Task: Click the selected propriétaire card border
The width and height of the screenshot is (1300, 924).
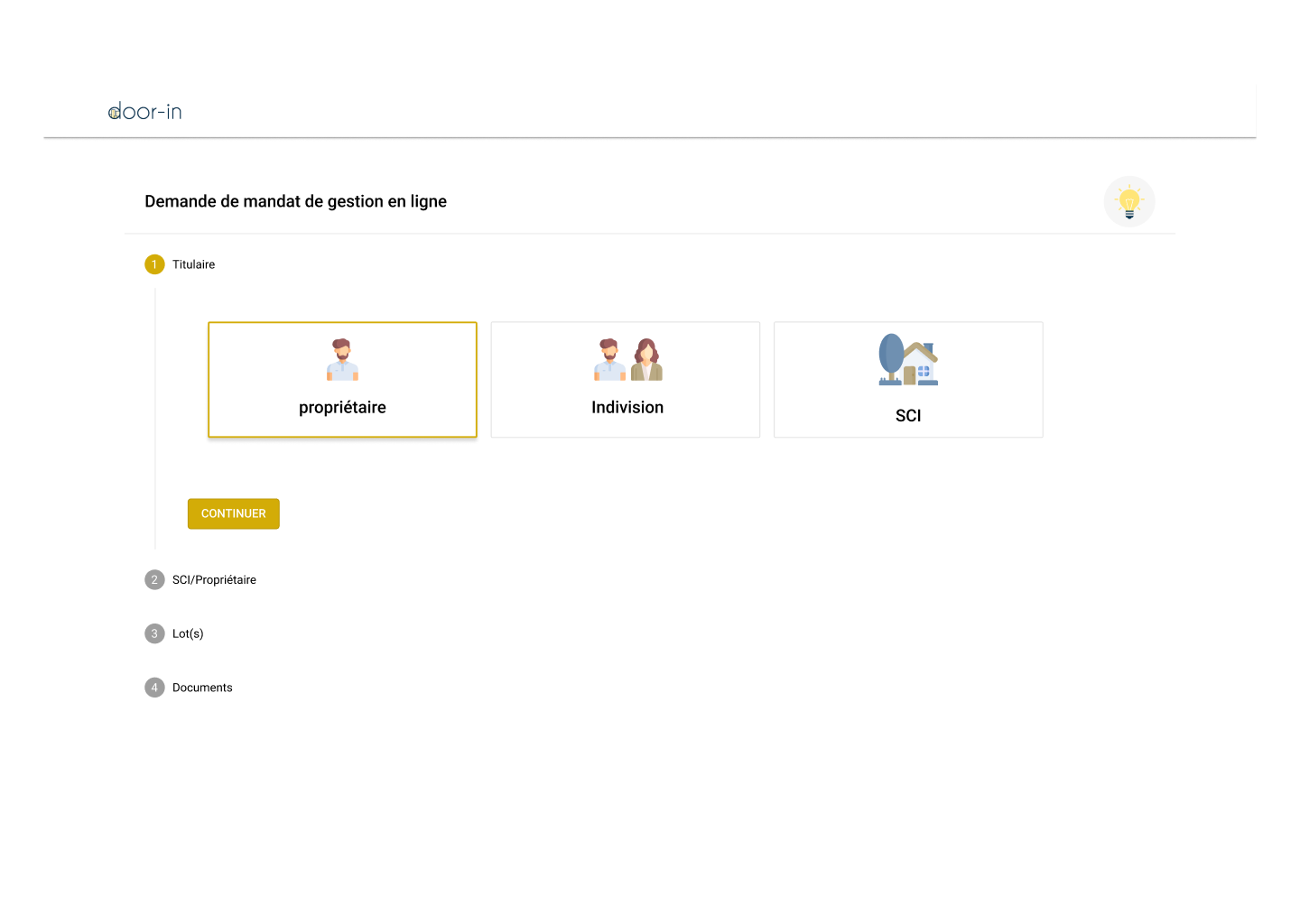Action: point(342,322)
